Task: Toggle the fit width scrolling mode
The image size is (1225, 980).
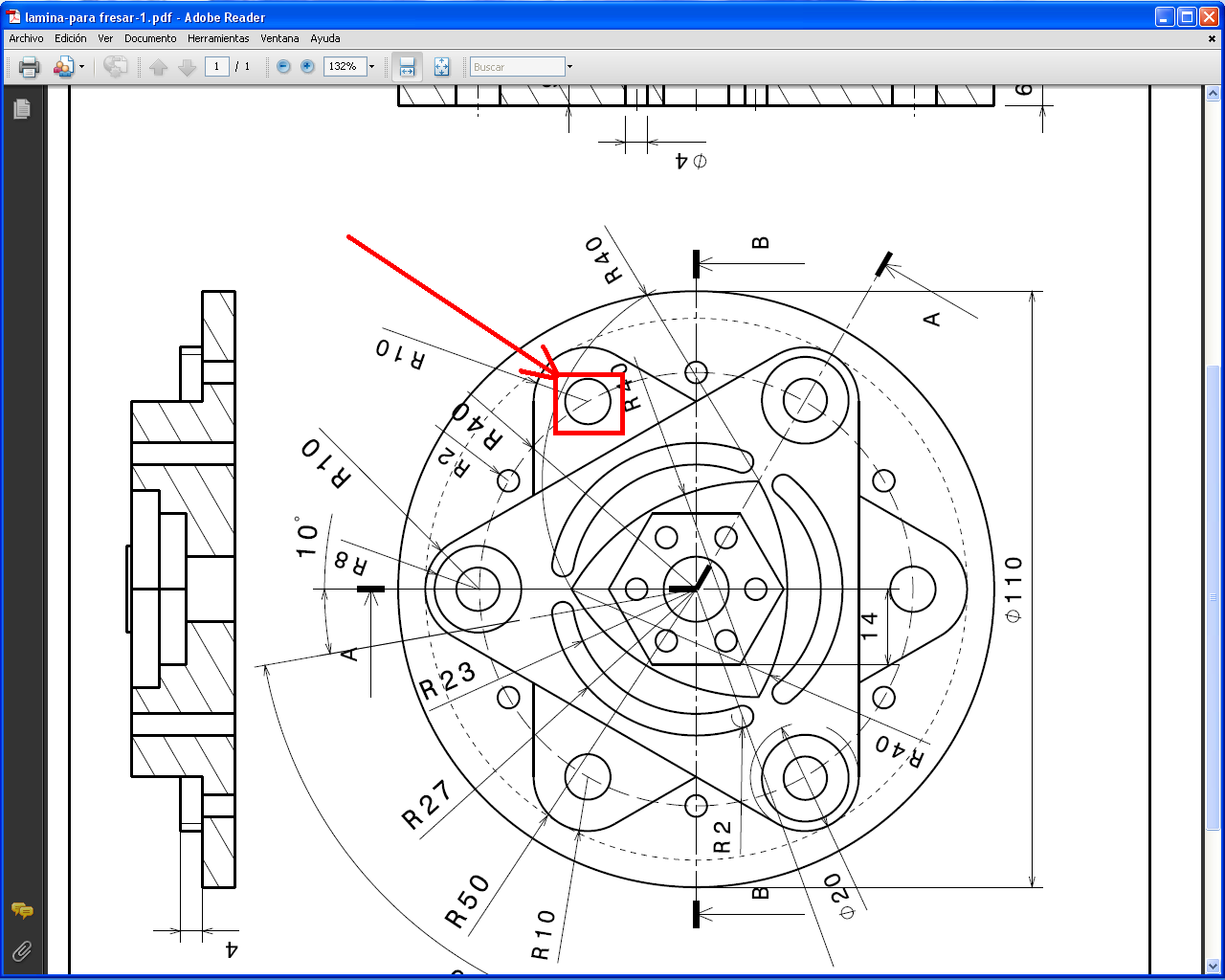Action: tap(407, 66)
